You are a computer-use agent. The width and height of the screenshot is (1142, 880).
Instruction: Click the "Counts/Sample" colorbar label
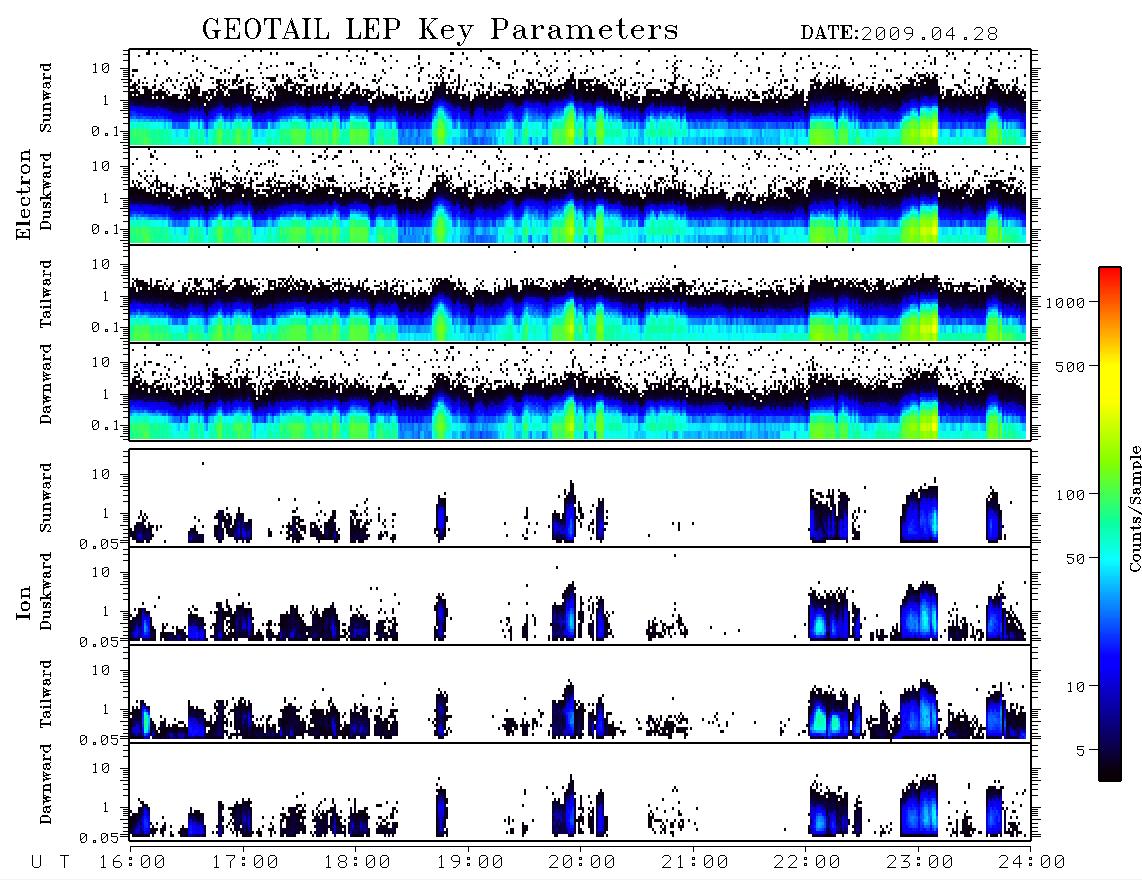point(1134,508)
